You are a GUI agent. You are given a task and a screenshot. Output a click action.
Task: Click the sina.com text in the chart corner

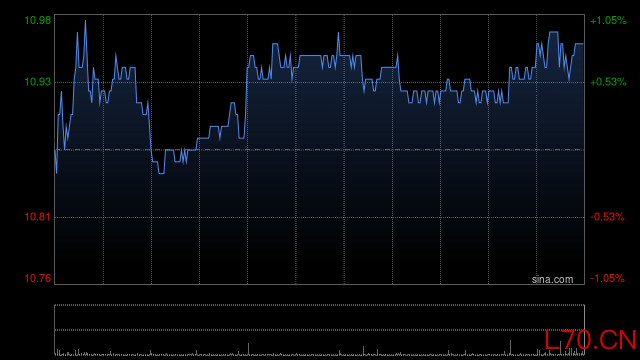tap(552, 280)
